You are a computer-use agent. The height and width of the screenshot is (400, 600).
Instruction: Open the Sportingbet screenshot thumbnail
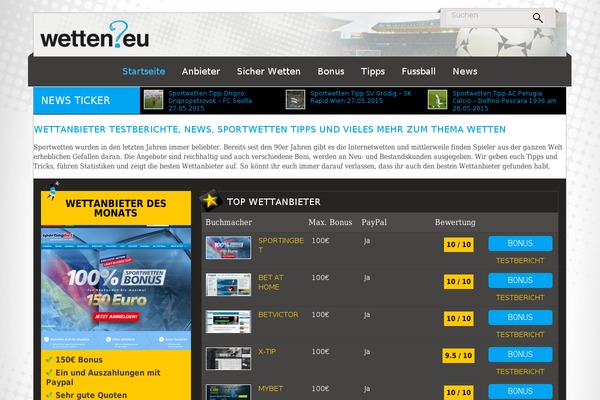tap(228, 248)
